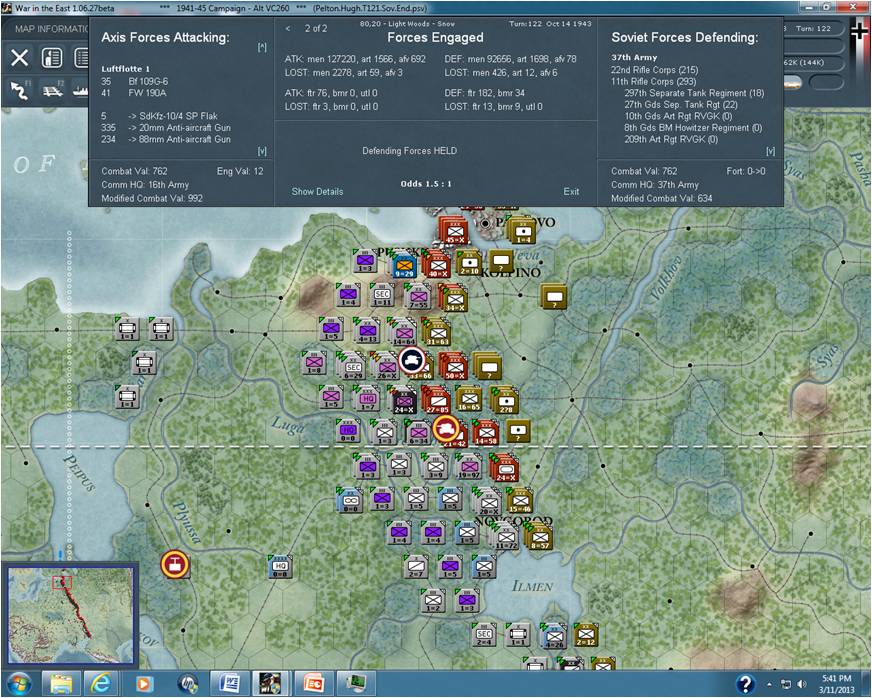Open PowerPoint from the taskbar
Viewport: 872px width, 698px height.
[313, 684]
